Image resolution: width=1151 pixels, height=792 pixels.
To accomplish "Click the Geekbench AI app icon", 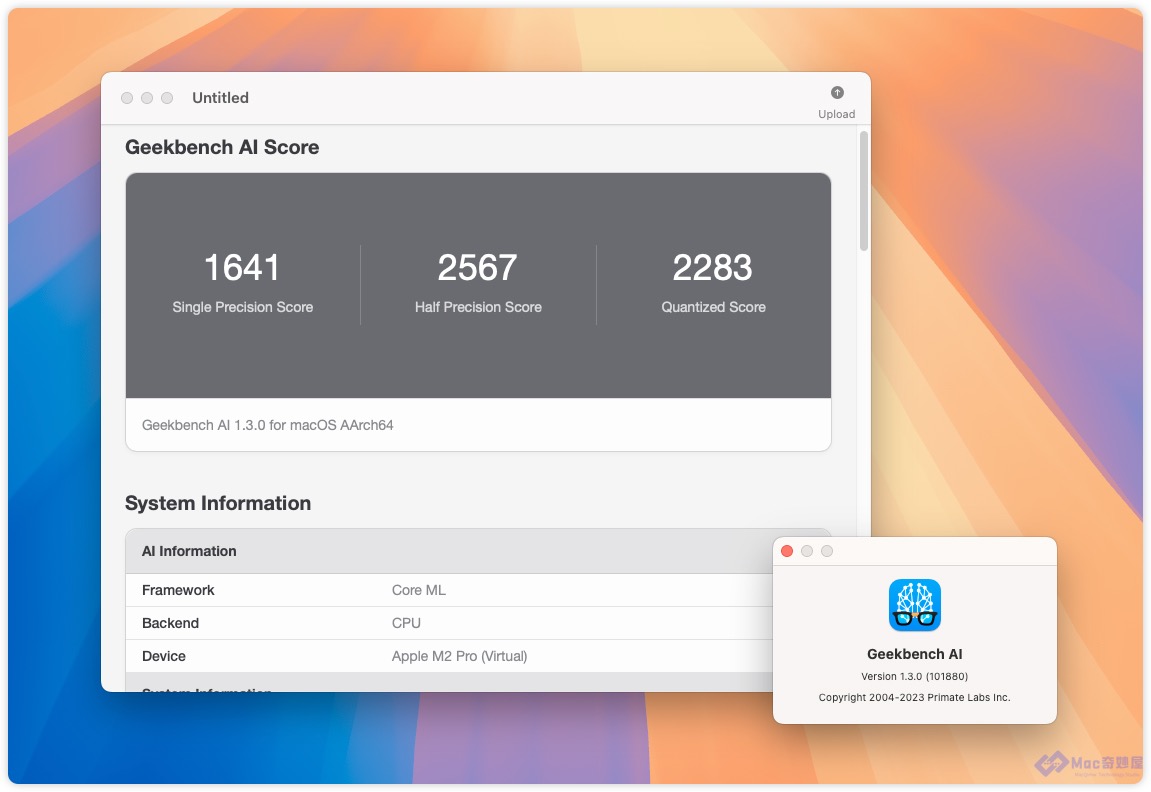I will tap(915, 605).
